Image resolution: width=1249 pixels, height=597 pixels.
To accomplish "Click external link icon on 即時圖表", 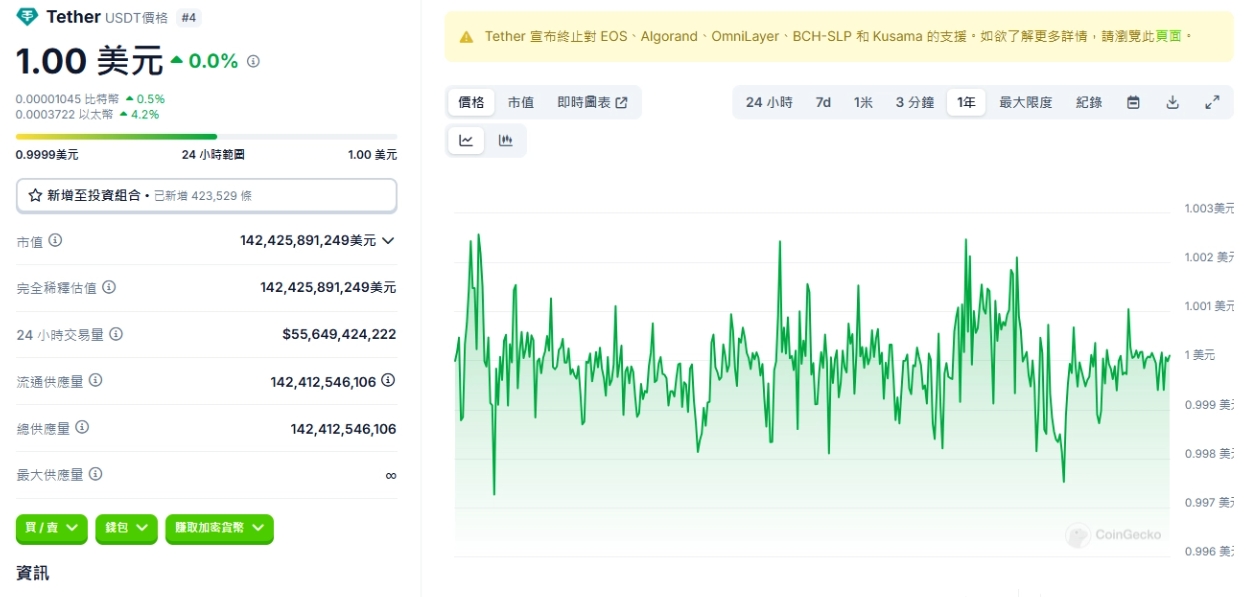I will [x=621, y=102].
